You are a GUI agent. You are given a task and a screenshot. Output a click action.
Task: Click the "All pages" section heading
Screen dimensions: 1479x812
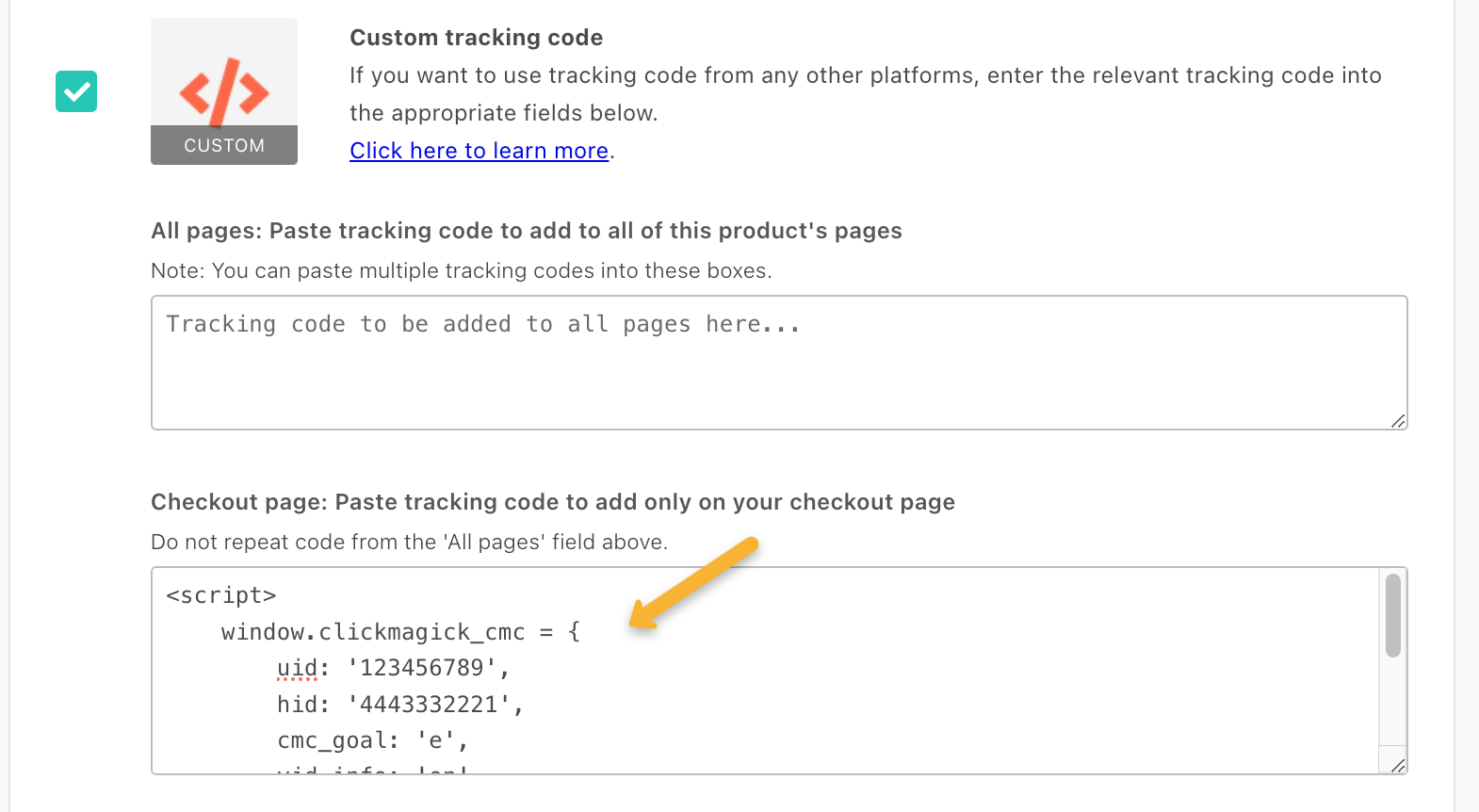tap(526, 231)
